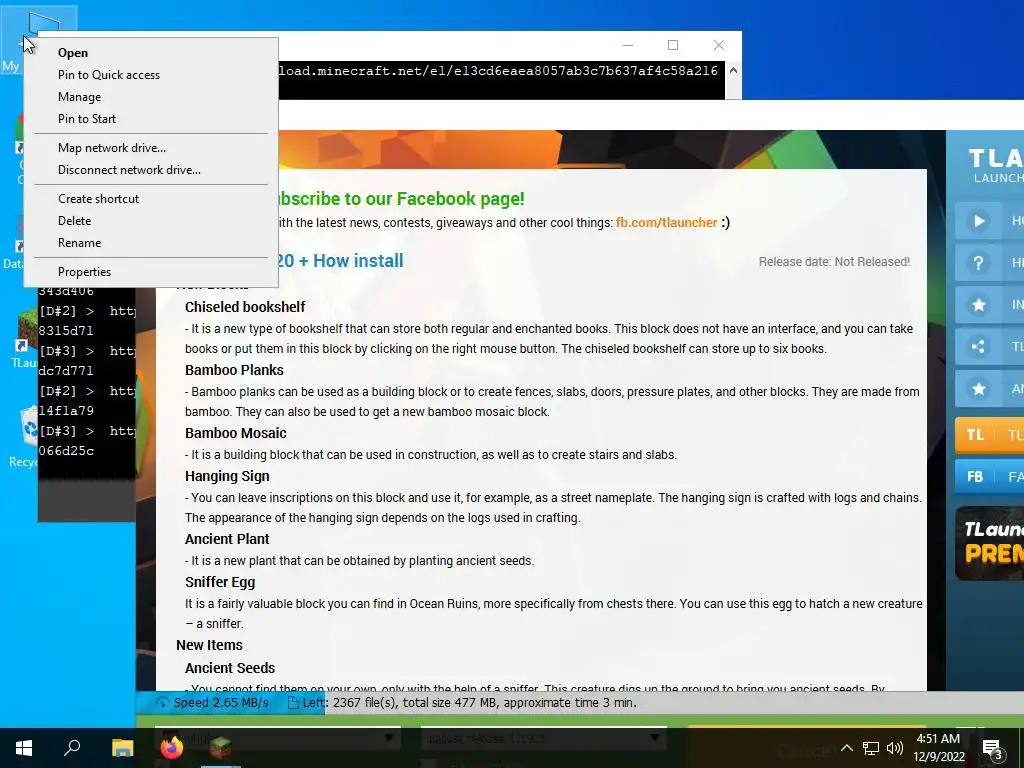Open the fb.com/tlauncher link
The height and width of the screenshot is (768, 1024).
(x=666, y=223)
